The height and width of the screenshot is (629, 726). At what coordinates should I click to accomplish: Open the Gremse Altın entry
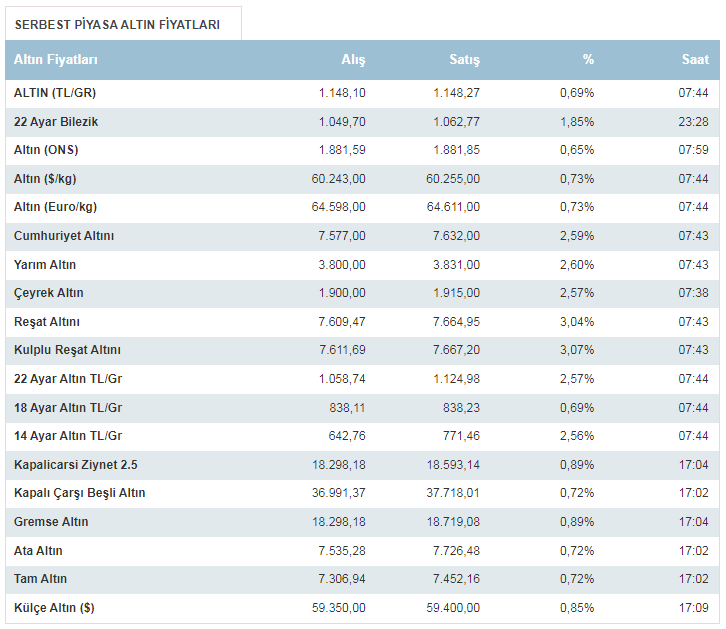click(51, 522)
